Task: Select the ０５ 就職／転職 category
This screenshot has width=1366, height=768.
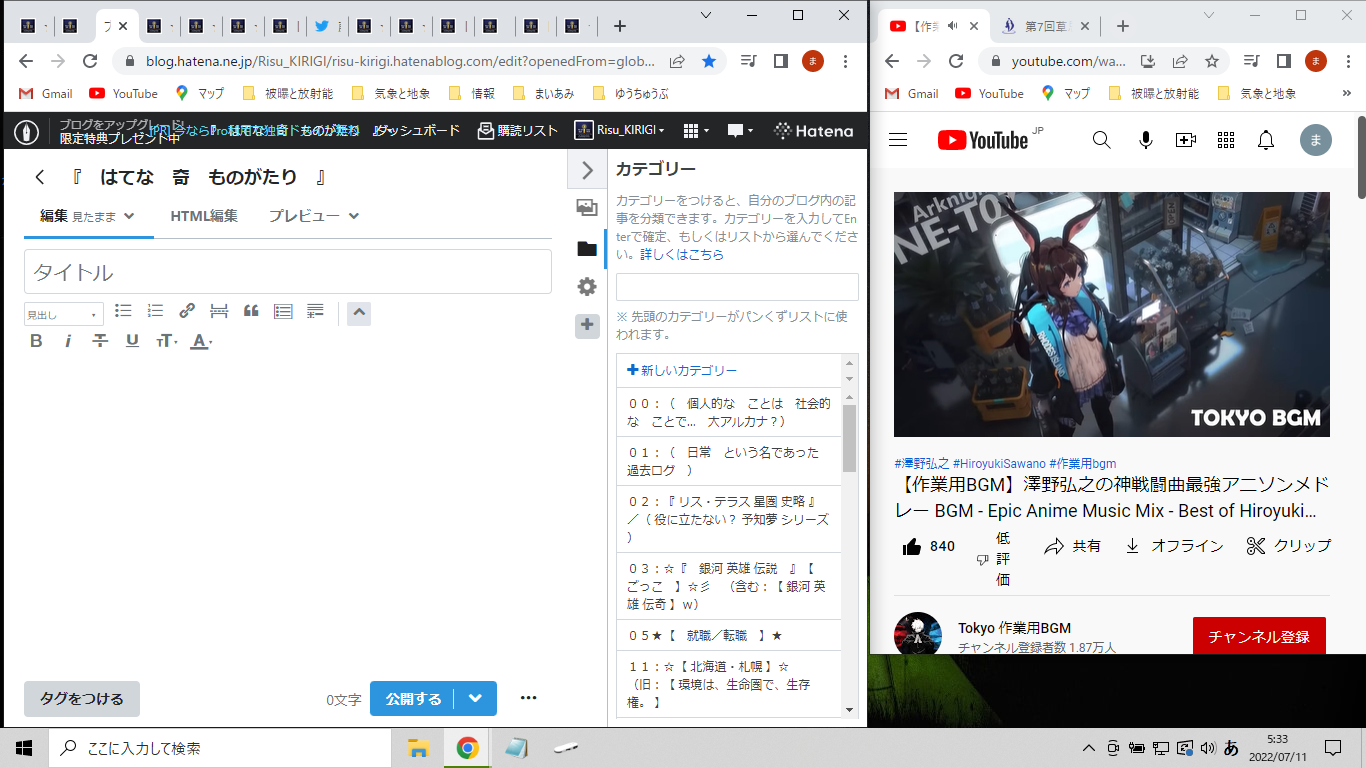Action: [x=729, y=635]
